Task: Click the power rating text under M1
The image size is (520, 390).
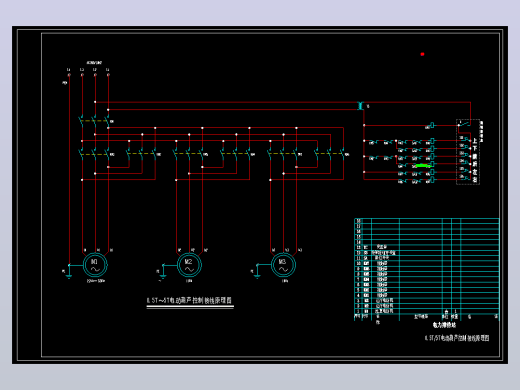Action: click(96, 281)
